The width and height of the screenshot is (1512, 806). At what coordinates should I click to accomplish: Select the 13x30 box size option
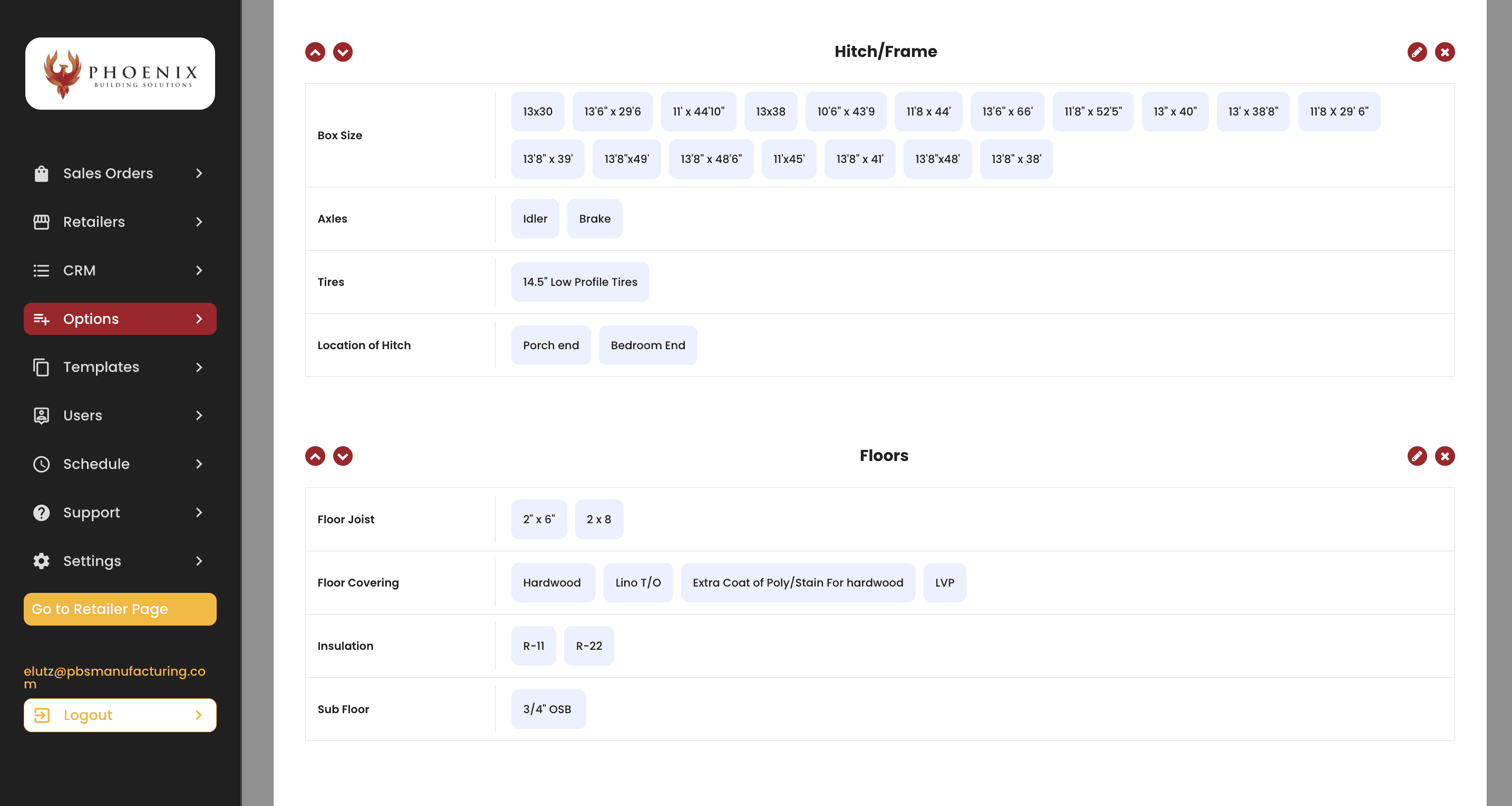point(537,112)
